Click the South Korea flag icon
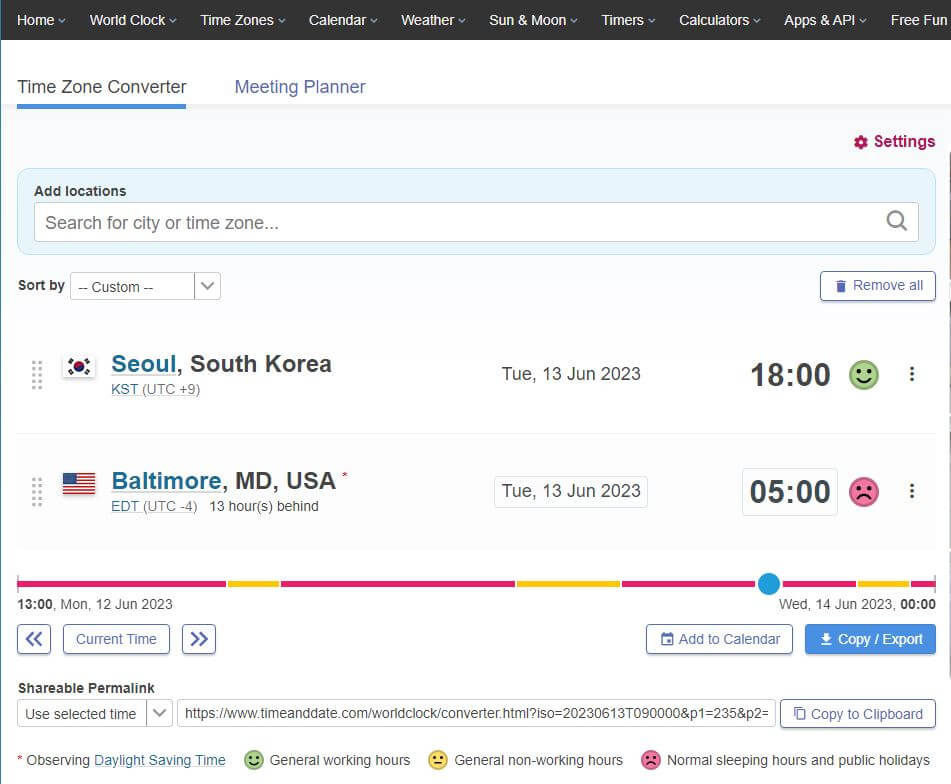 tap(77, 366)
